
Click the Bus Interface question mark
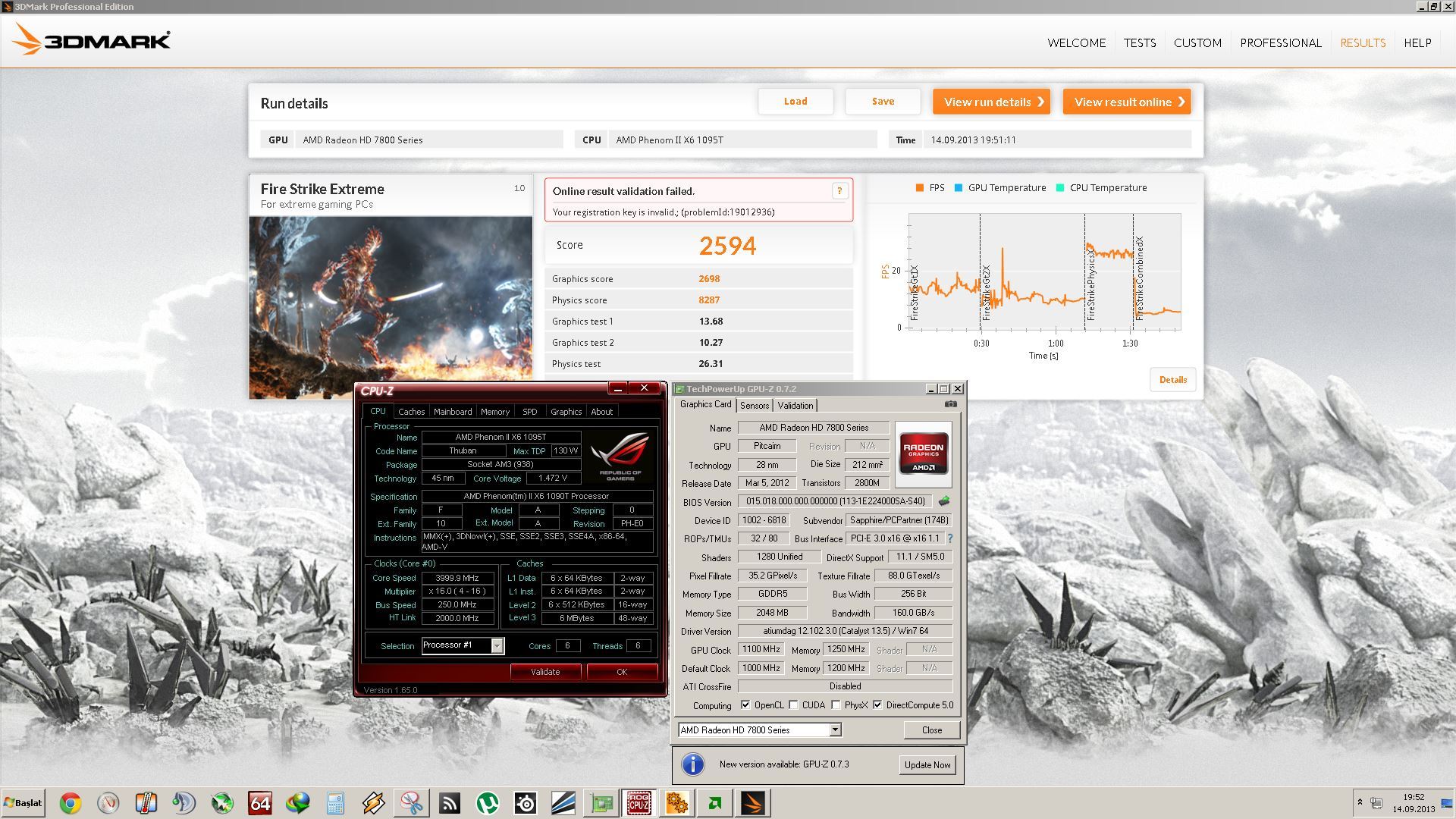coord(950,538)
